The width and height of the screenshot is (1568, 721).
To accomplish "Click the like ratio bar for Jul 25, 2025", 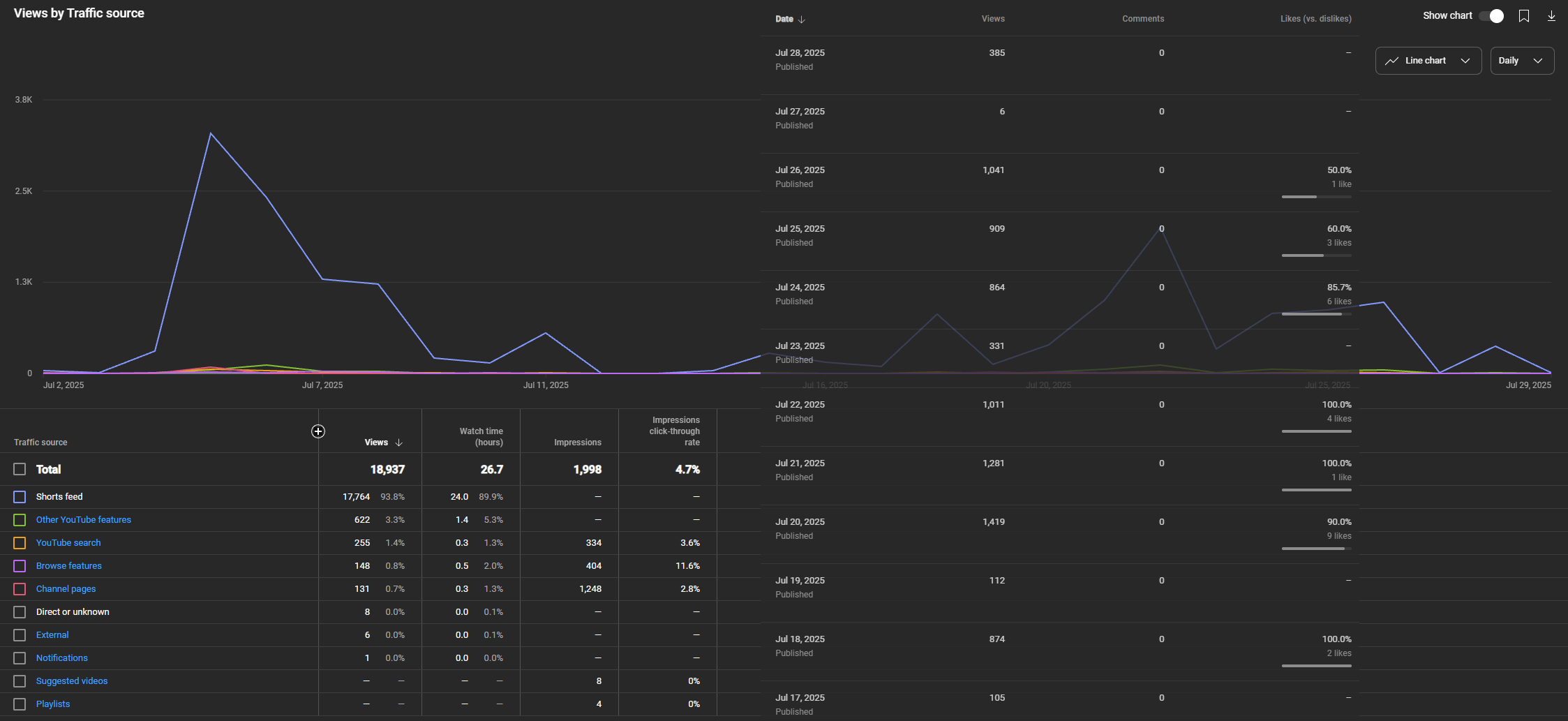I will [x=1317, y=255].
